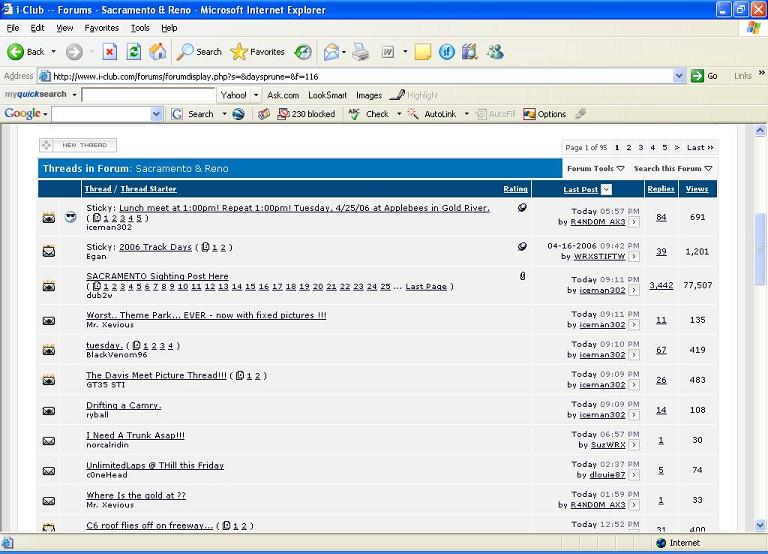Open the Mail envelope toolbar icon
This screenshot has width=768, height=554.
tap(331, 52)
